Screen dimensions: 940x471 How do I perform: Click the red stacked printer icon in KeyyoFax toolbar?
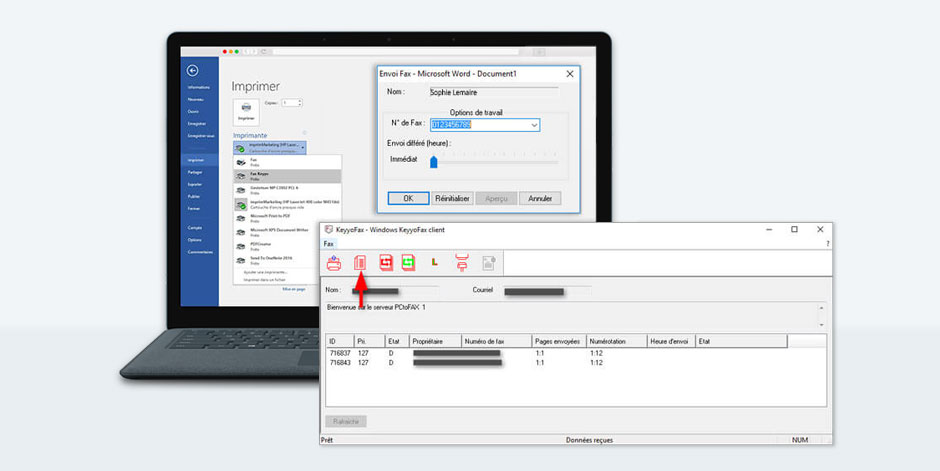pyautogui.click(x=462, y=262)
